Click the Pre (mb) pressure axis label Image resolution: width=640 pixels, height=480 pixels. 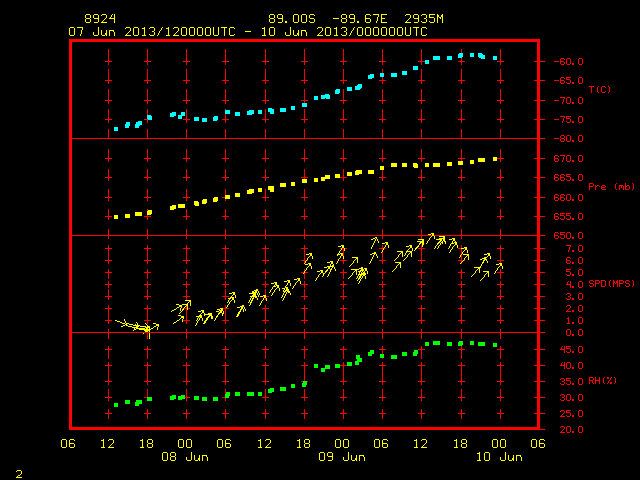click(x=611, y=187)
